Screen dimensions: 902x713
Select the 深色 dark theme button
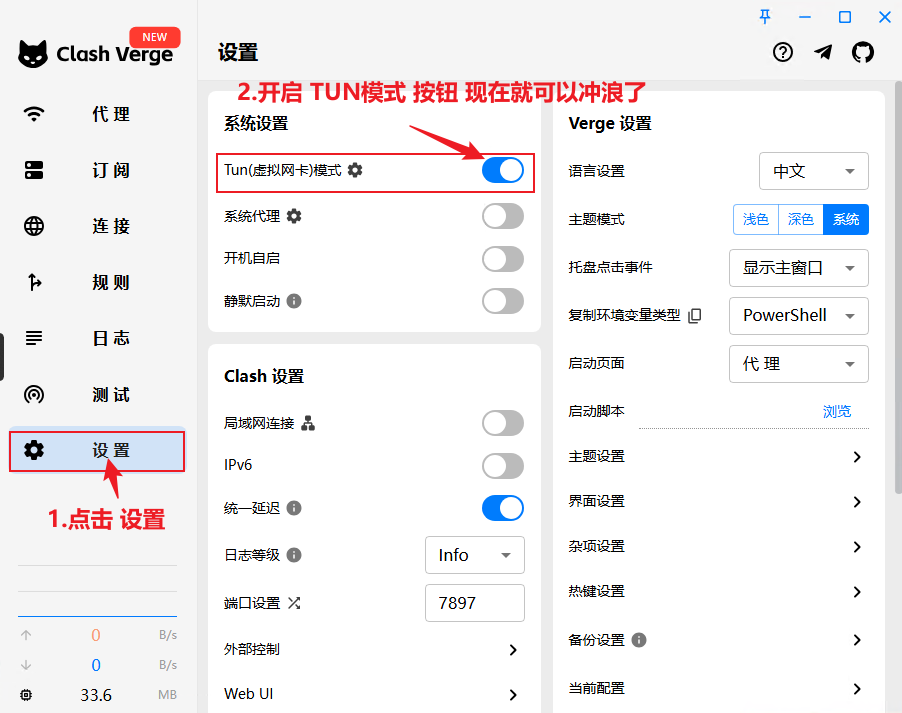pos(800,219)
